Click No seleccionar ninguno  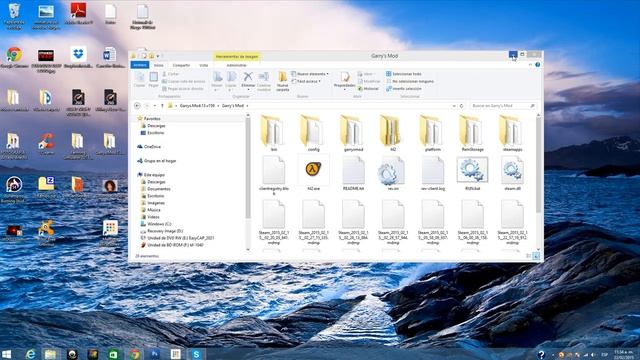click(410, 81)
